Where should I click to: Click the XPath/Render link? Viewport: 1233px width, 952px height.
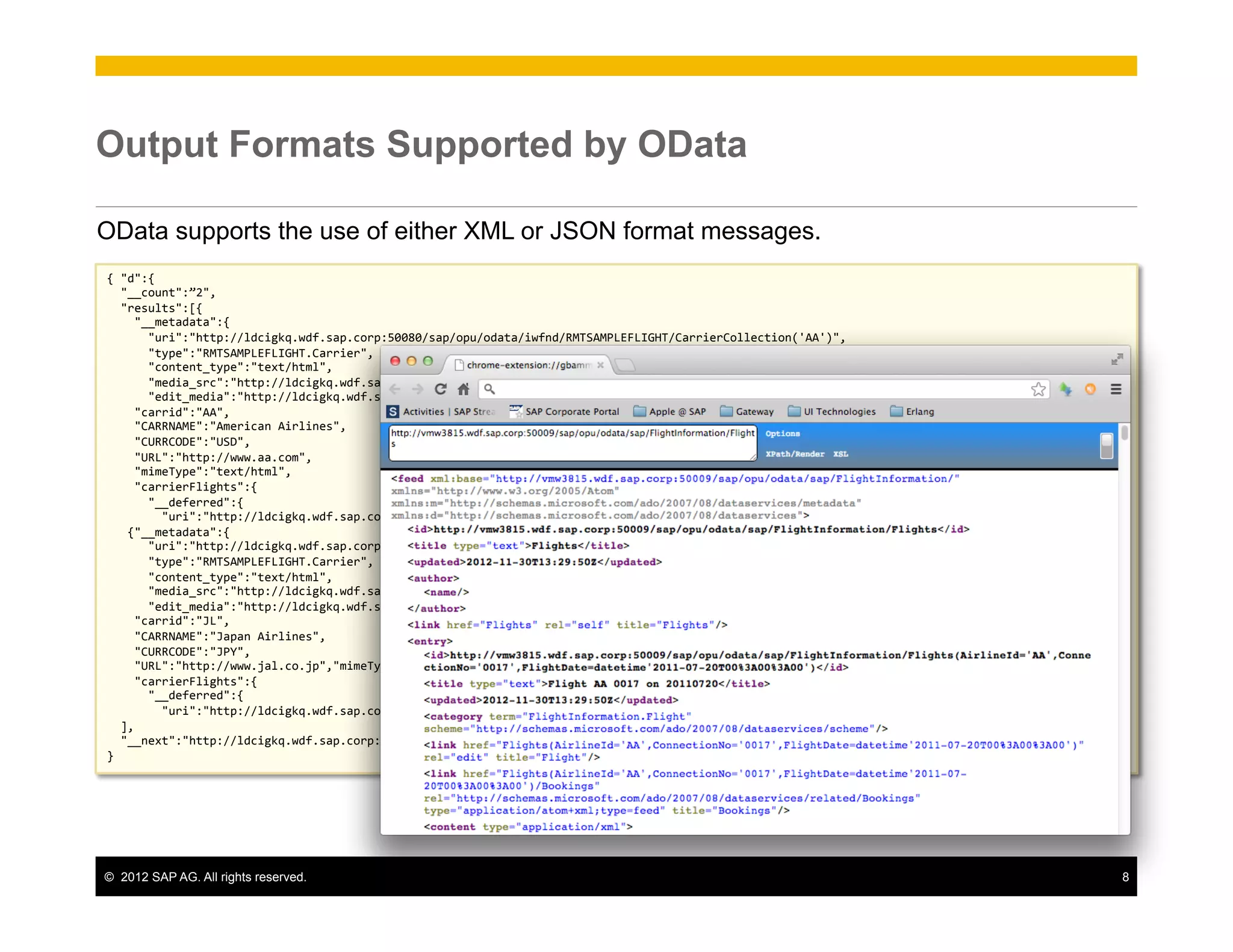pyautogui.click(x=795, y=454)
